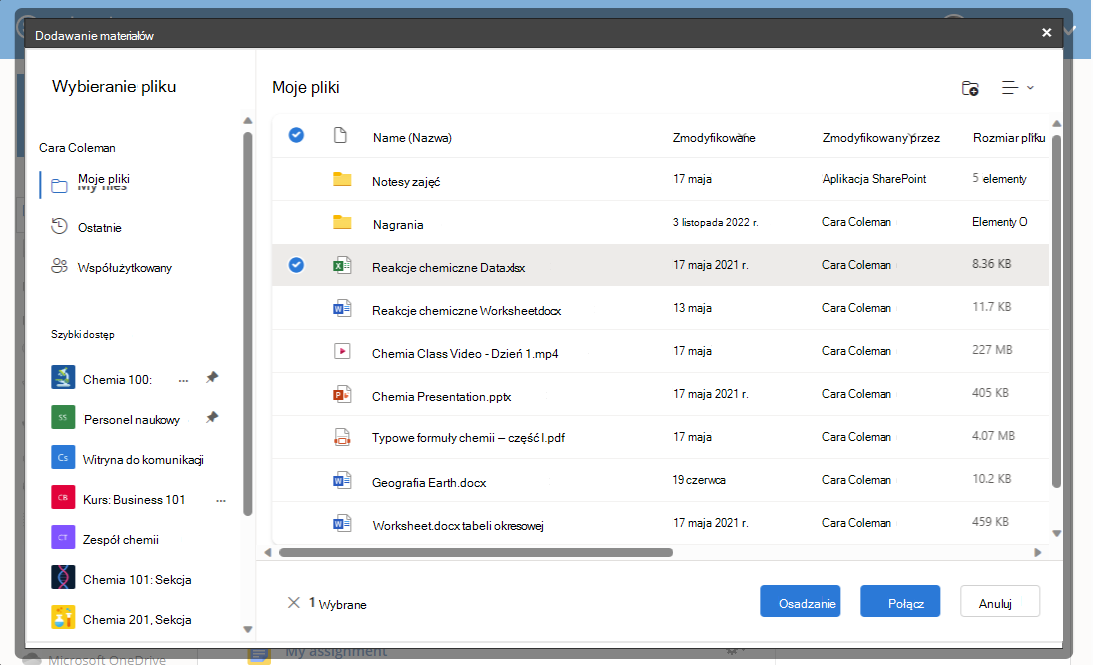Open the Współużytkowany shared files view
1093x665 pixels.
125,268
